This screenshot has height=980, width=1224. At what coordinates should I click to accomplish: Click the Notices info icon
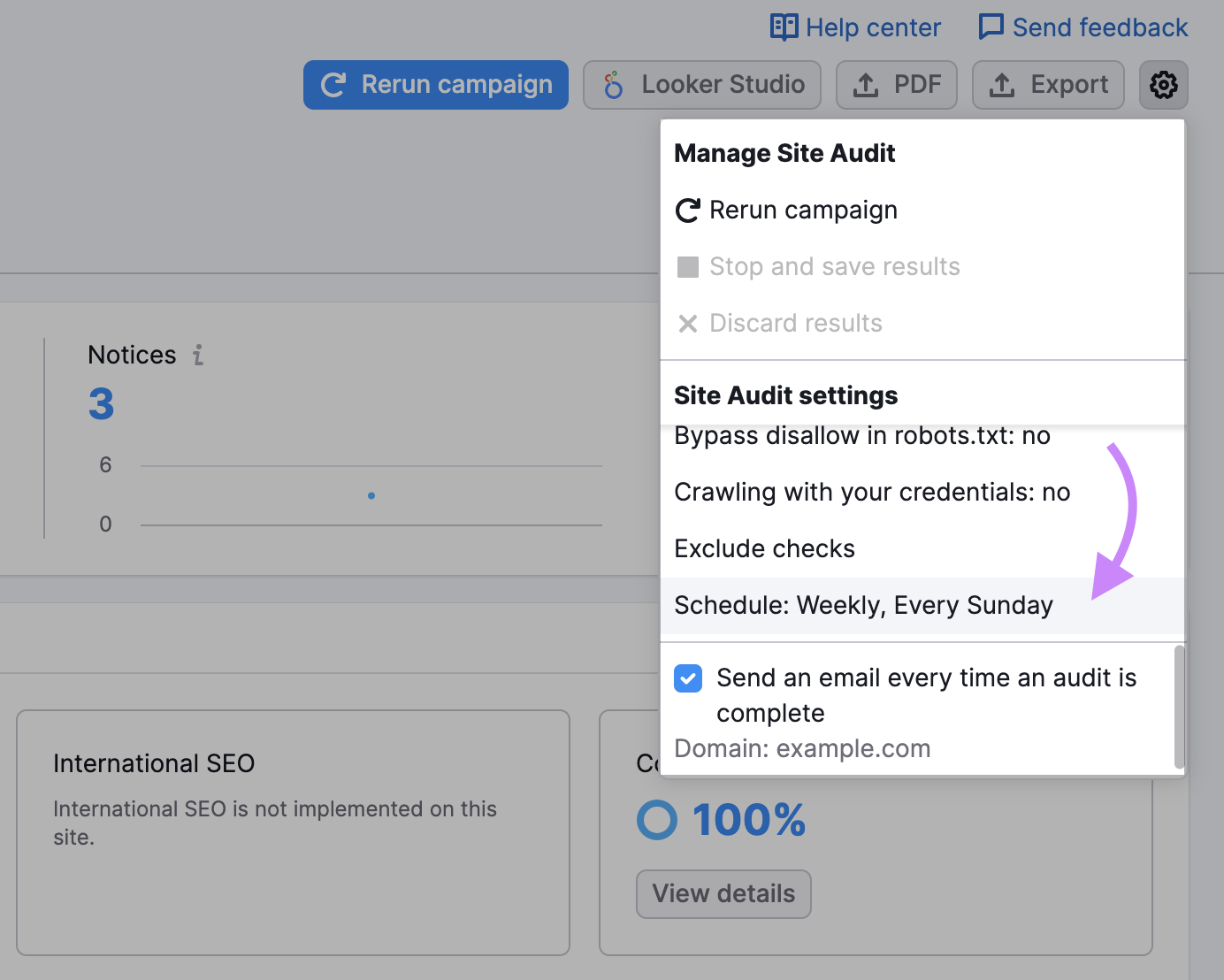pyautogui.click(x=197, y=355)
